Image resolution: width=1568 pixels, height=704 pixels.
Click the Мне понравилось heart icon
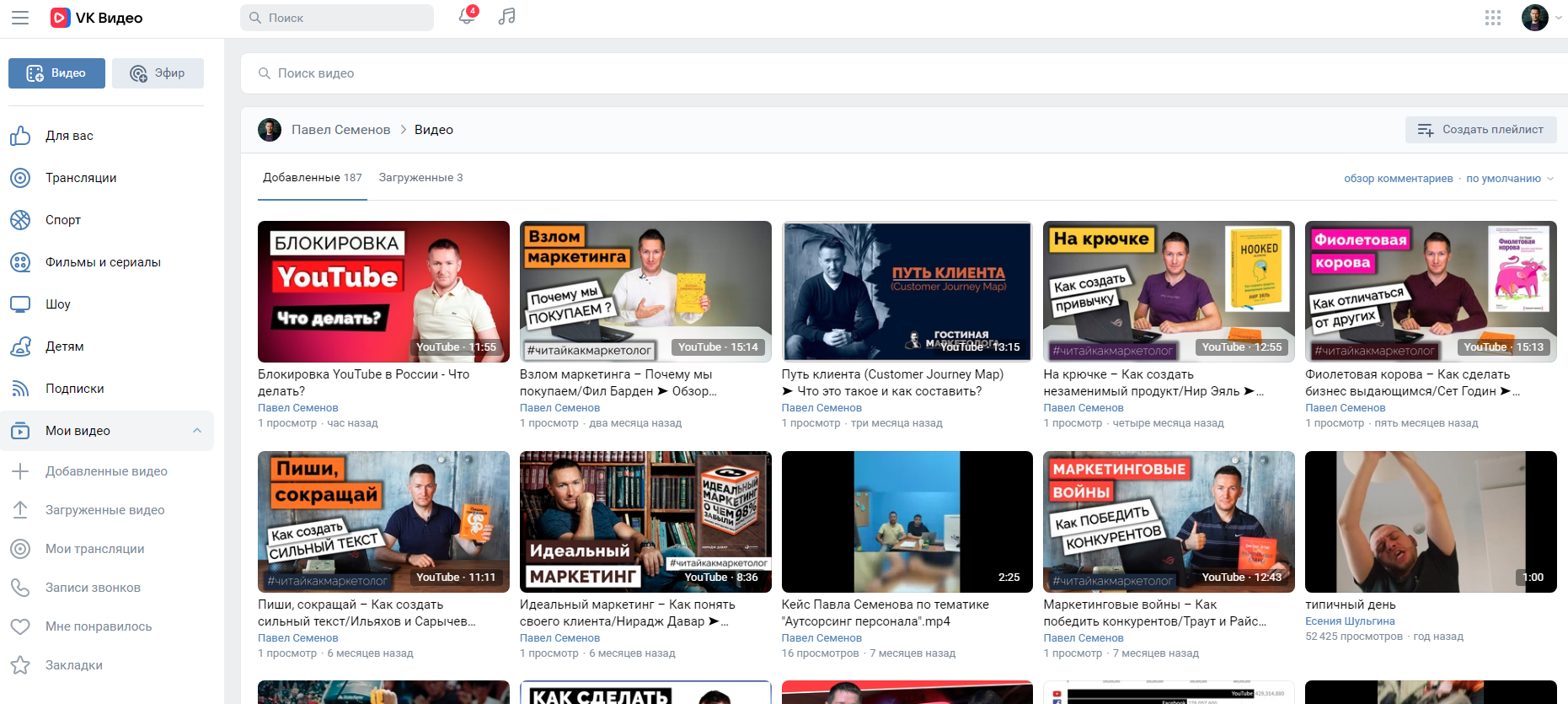pos(20,626)
